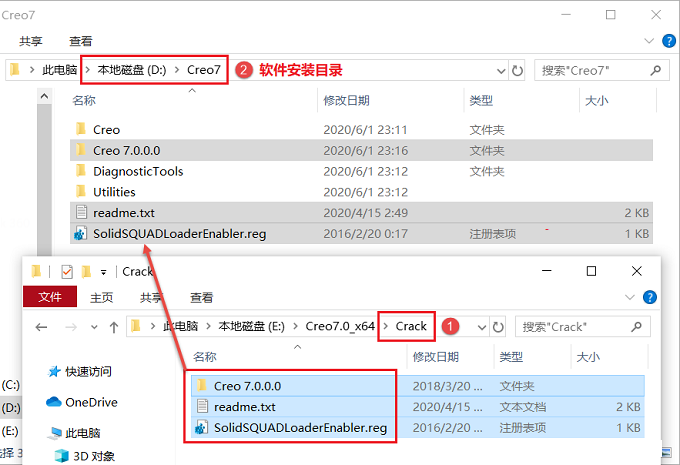Click the readme.txt file icon in Creo7 window
The height and width of the screenshot is (465, 680).
[81, 212]
